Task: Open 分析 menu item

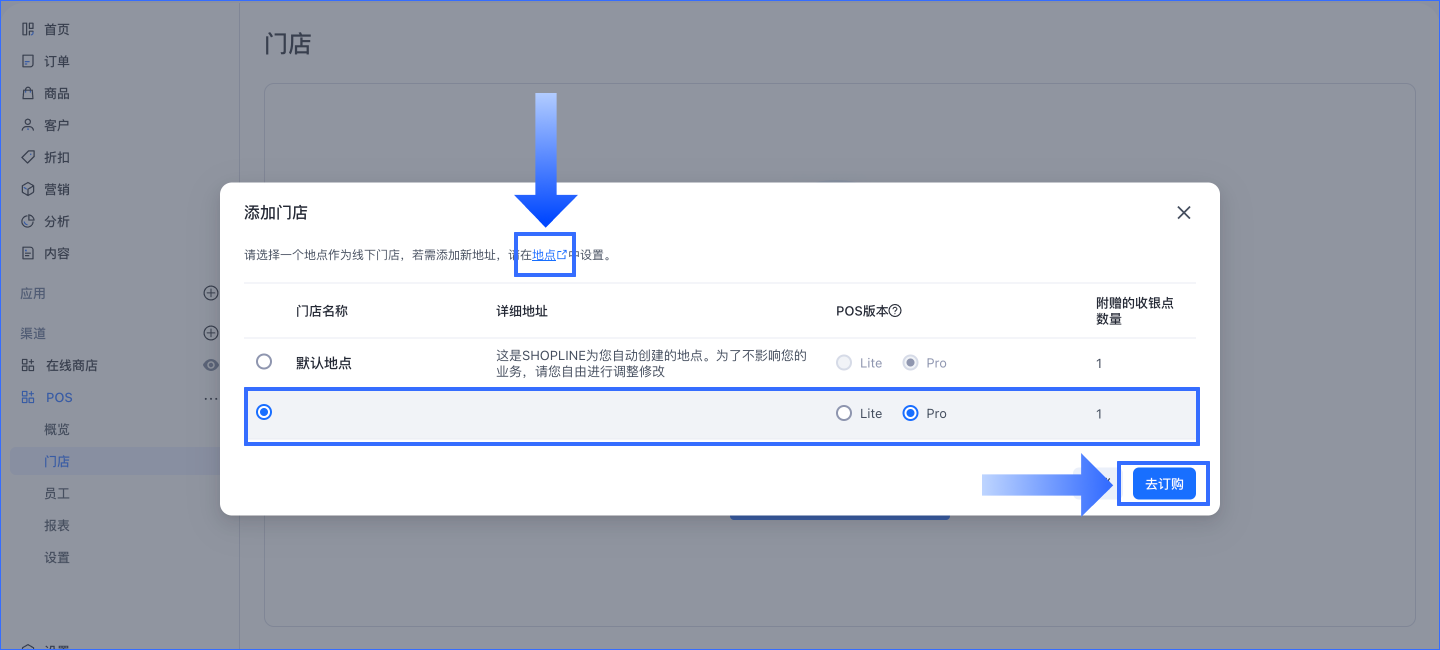Action: (x=57, y=221)
